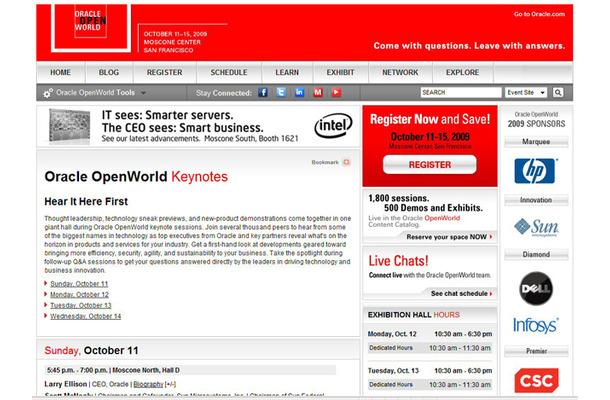Viewport: 610px width, 400px height.
Task: Open the HP sponsor logo
Action: (536, 171)
